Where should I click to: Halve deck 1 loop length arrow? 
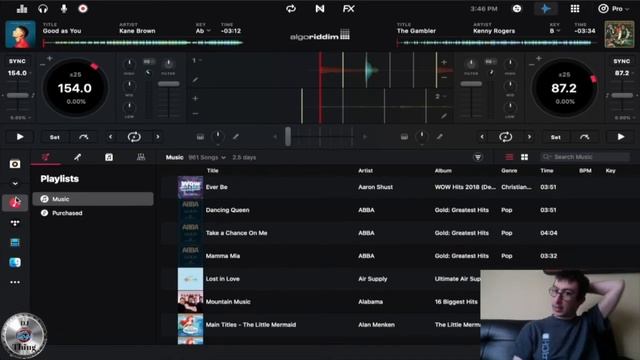111,137
